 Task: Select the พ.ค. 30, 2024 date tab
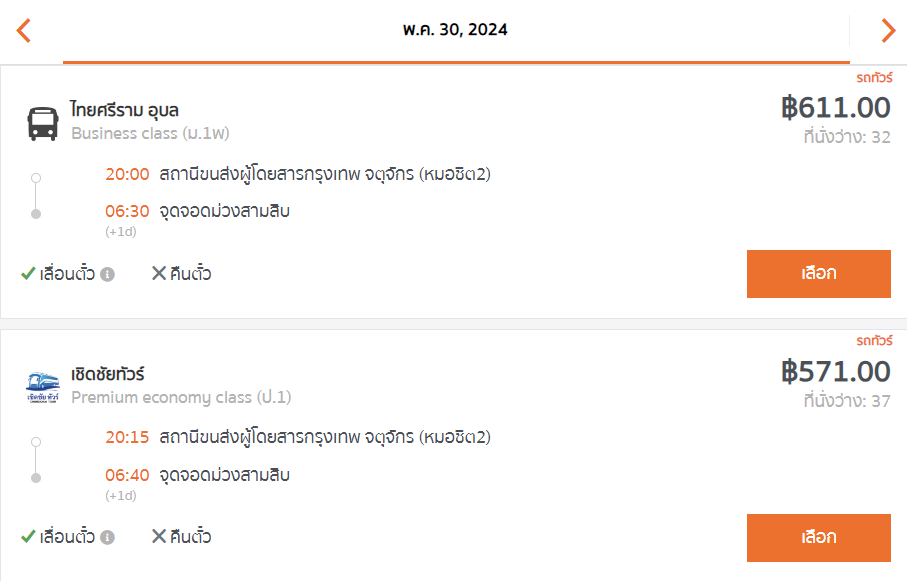click(456, 30)
